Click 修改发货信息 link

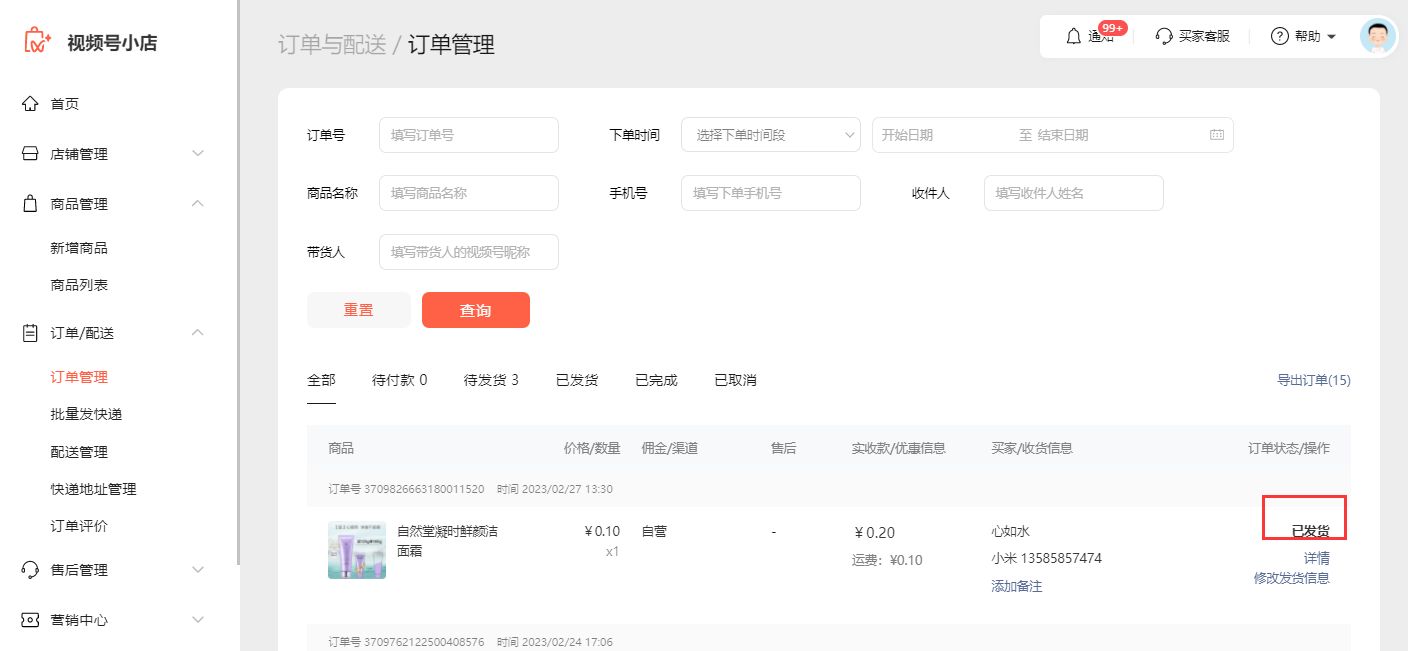point(1292,578)
